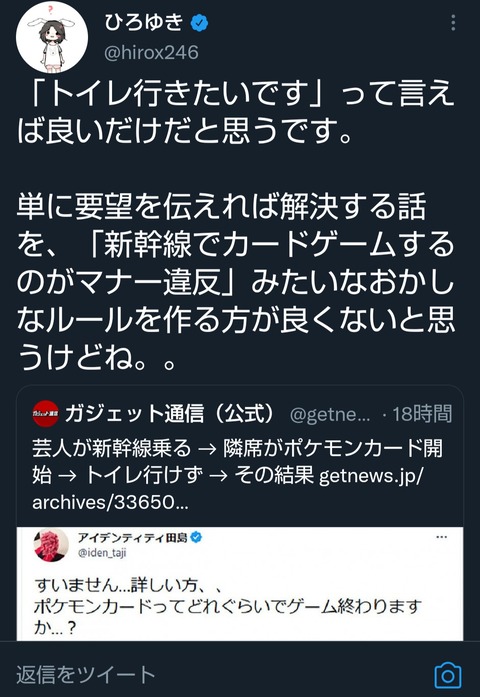Open the embedded screenshot of 田島's tweet
Image resolution: width=480 pixels, height=697 pixels.
(x=240, y=584)
